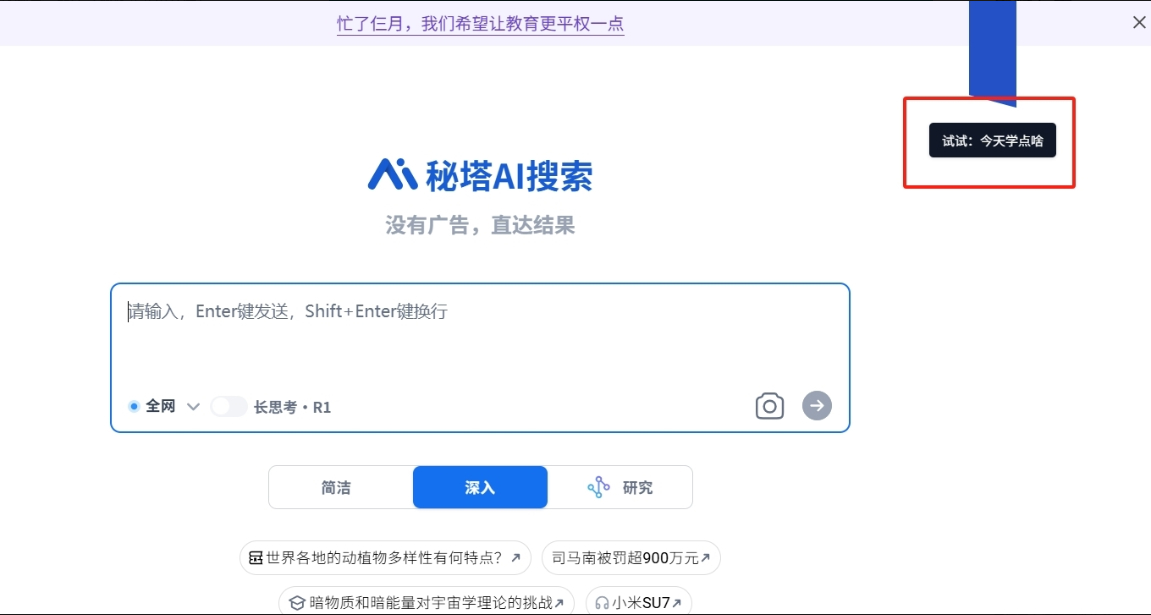Switch to the 简洁 mode tab
The image size is (1151, 615).
tap(336, 488)
